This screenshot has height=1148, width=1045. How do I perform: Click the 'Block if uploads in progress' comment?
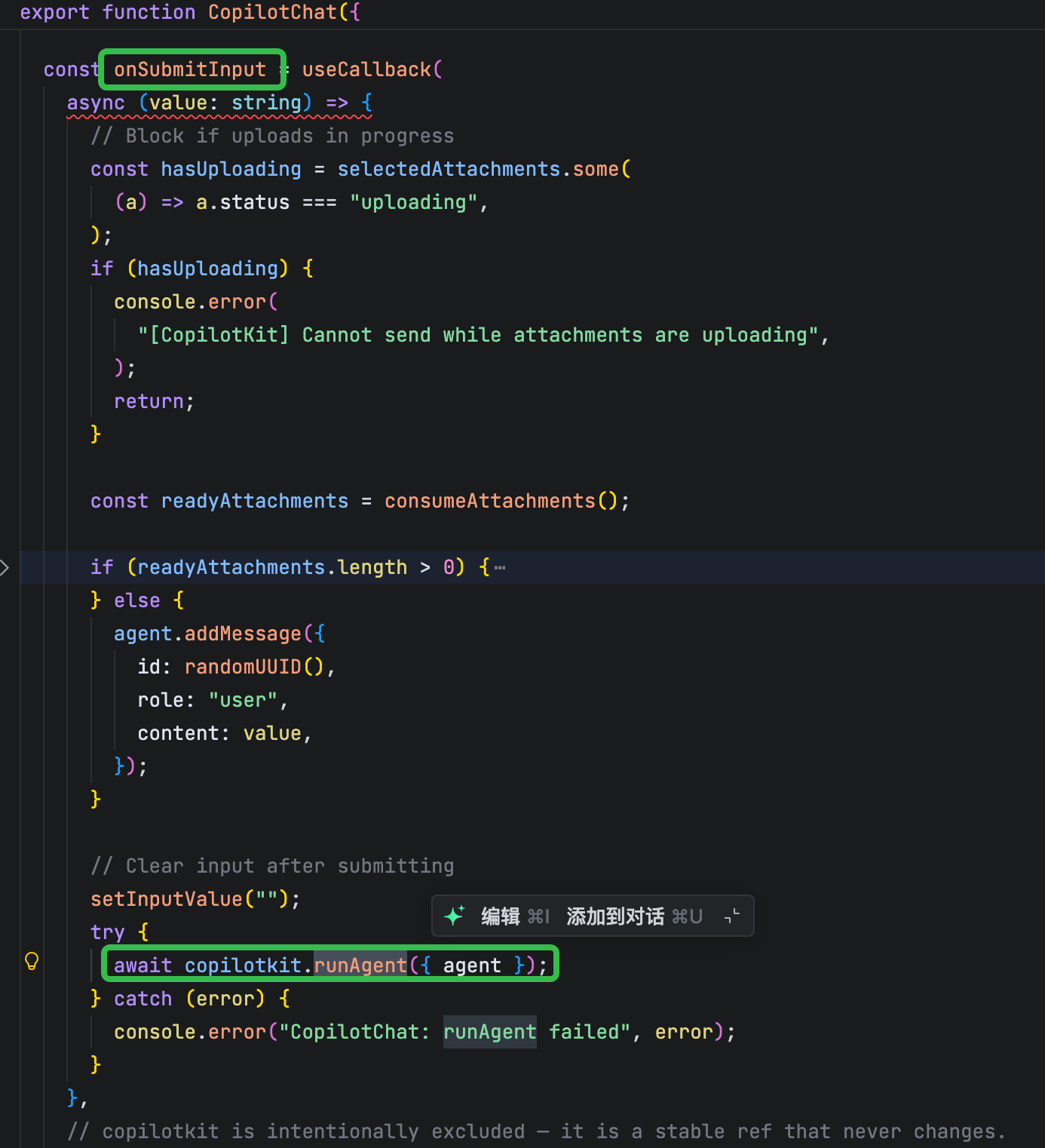272,136
